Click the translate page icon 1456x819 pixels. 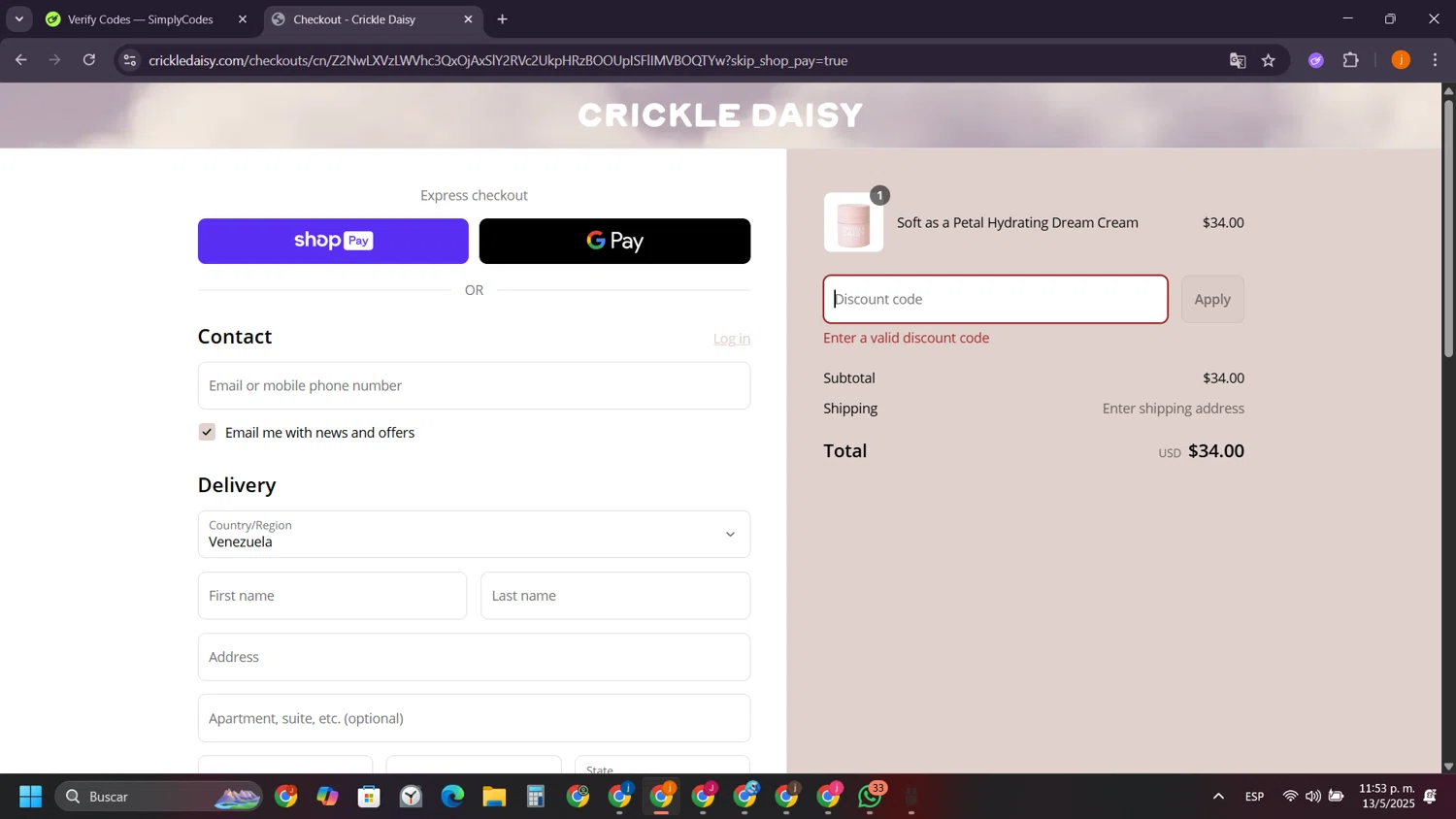click(1237, 60)
